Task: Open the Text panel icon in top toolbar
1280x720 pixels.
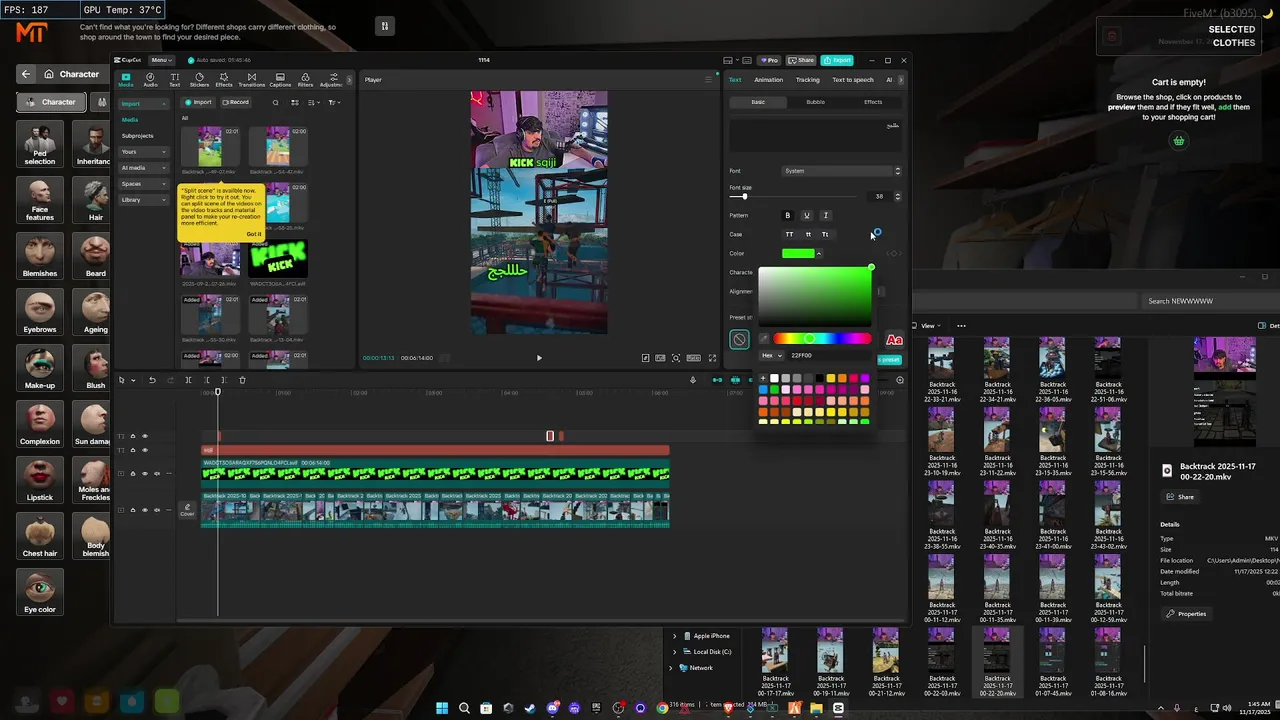Action: [174, 80]
